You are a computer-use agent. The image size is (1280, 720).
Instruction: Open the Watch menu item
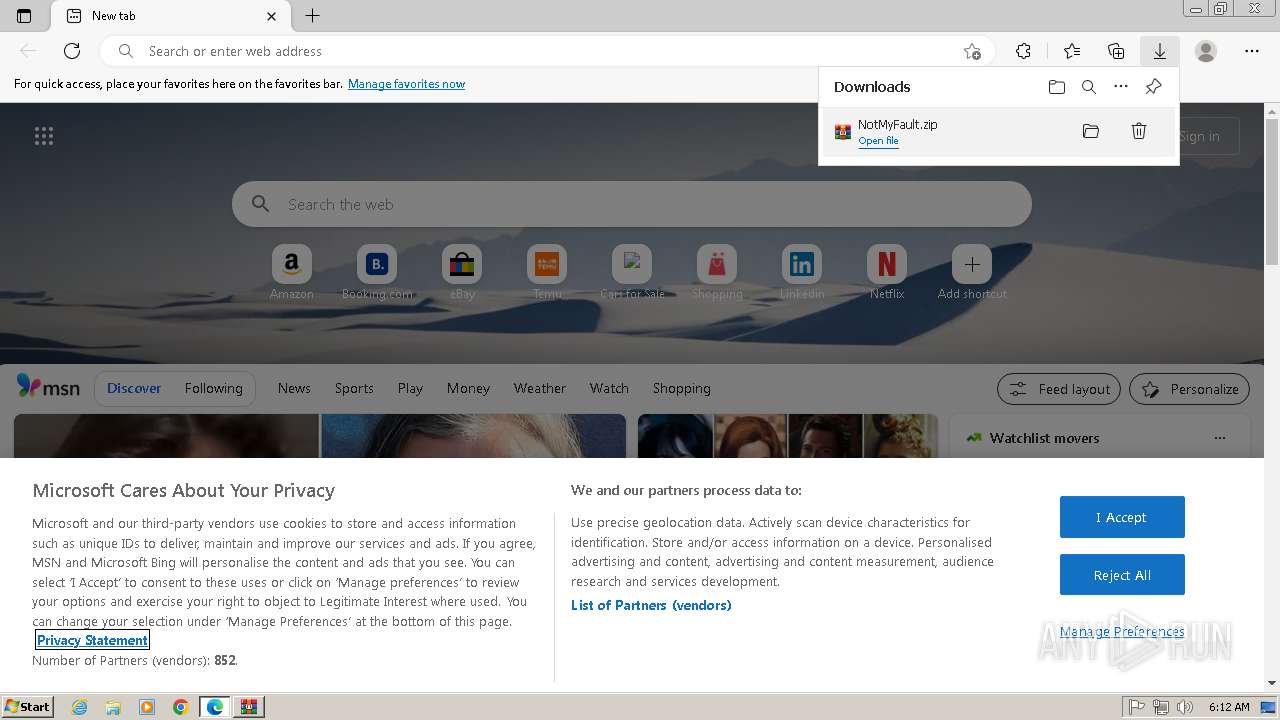(609, 388)
